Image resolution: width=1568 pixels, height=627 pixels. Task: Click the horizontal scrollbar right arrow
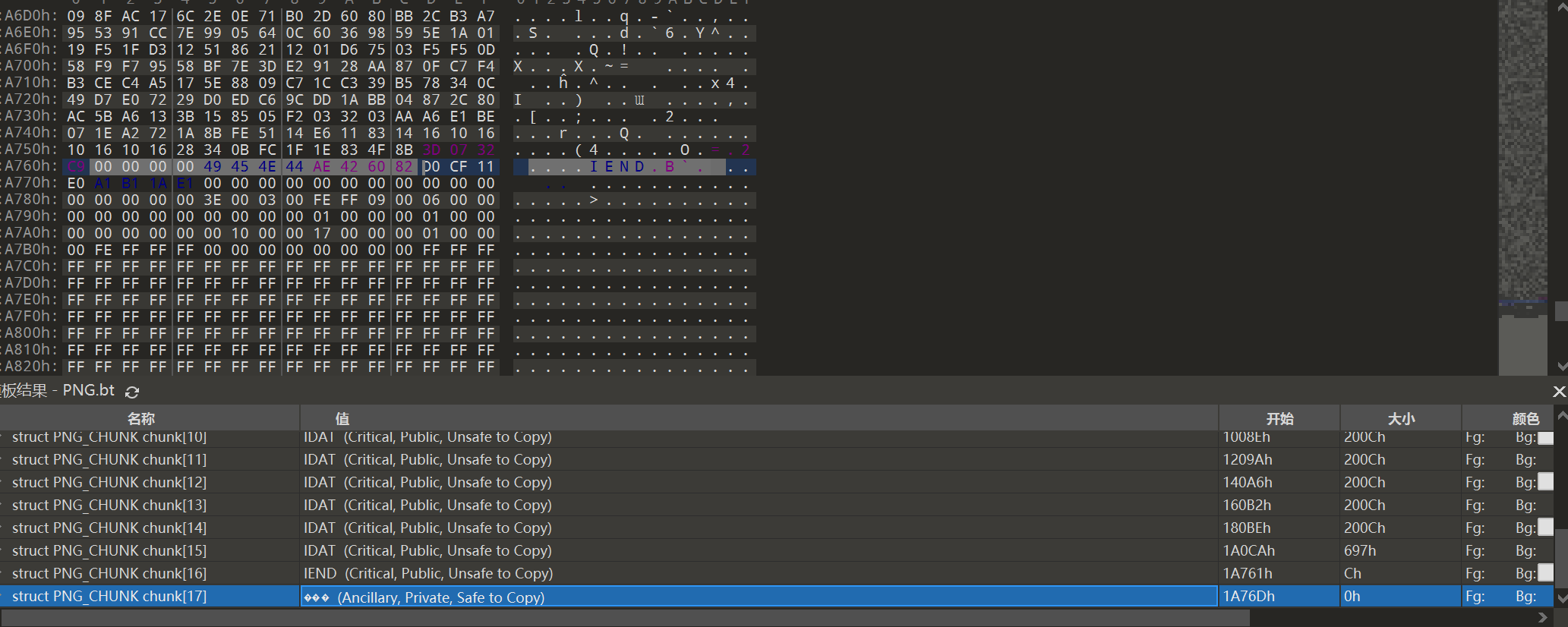tap(1542, 618)
